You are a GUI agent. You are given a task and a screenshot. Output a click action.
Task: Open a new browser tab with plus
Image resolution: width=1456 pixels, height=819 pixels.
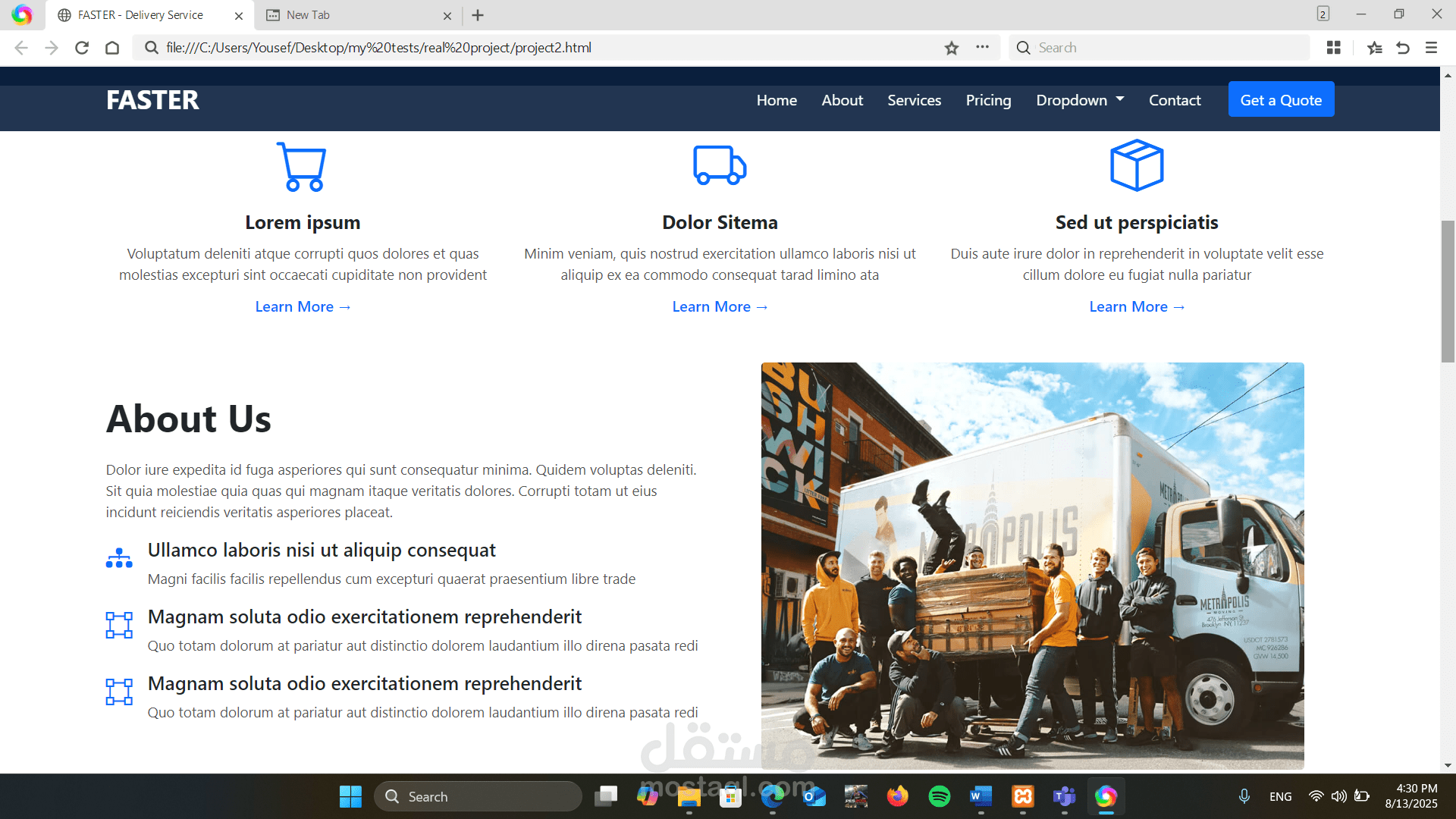tap(478, 15)
